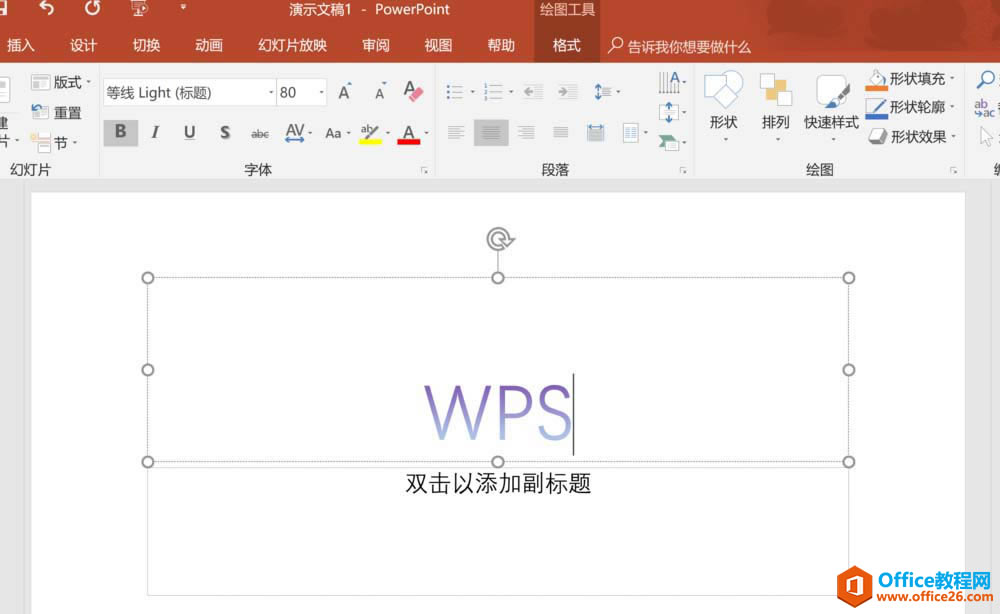The height and width of the screenshot is (614, 1000).
Task: Align text left
Action: coord(455,133)
